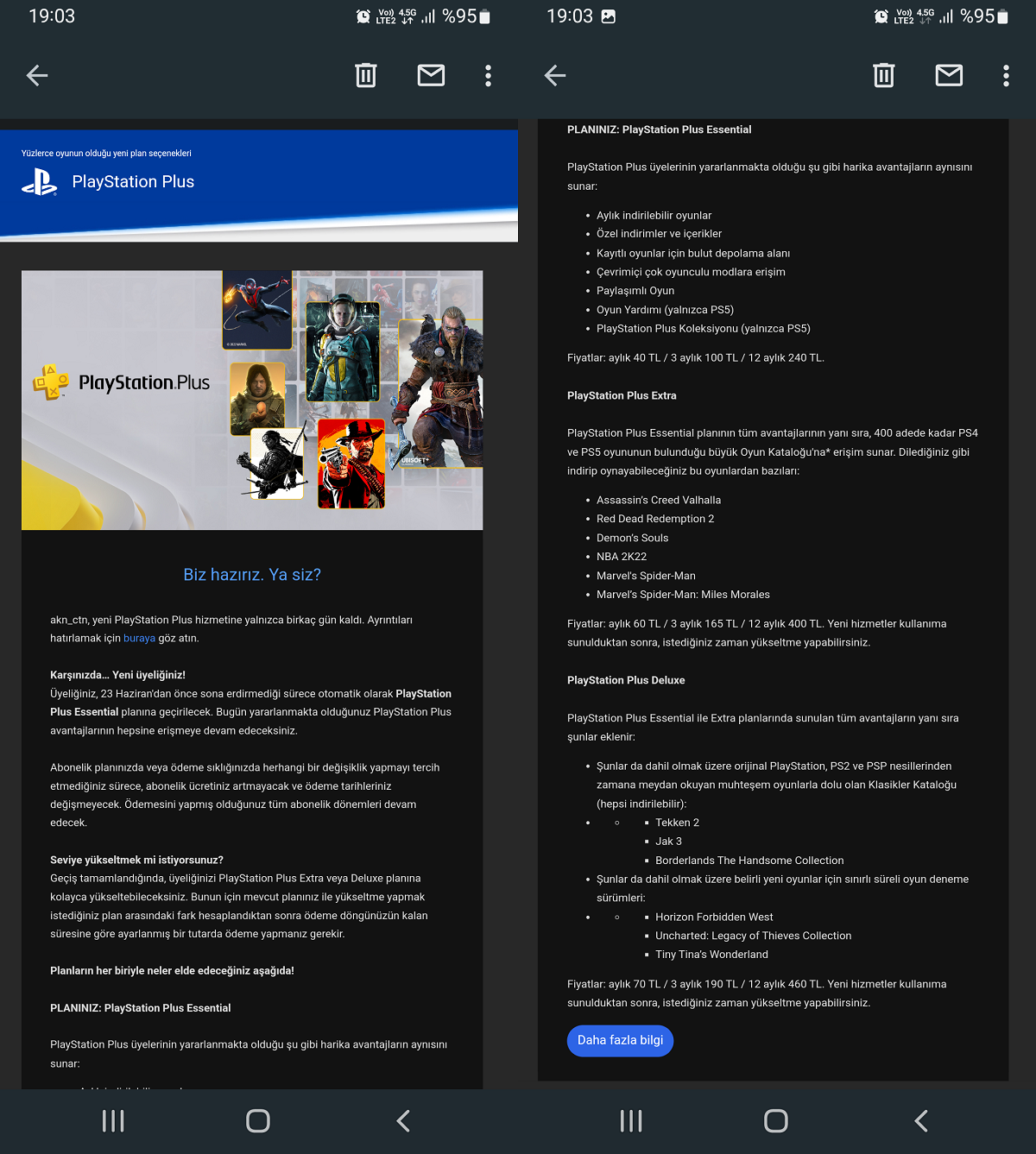1036x1154 pixels.
Task: Tap the 'PlayStation Plus' blue header title
Action: click(133, 182)
